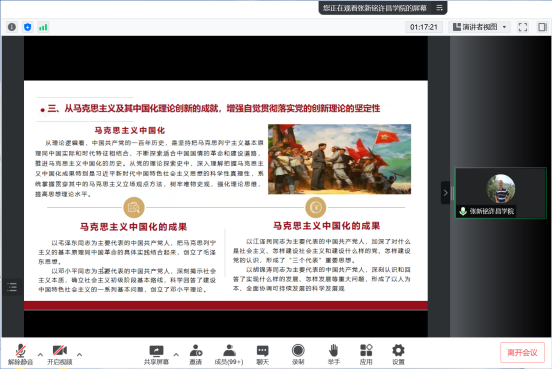The image size is (553, 370).
Task: Turn on camera with 开启视频 button
Action: tap(60, 354)
